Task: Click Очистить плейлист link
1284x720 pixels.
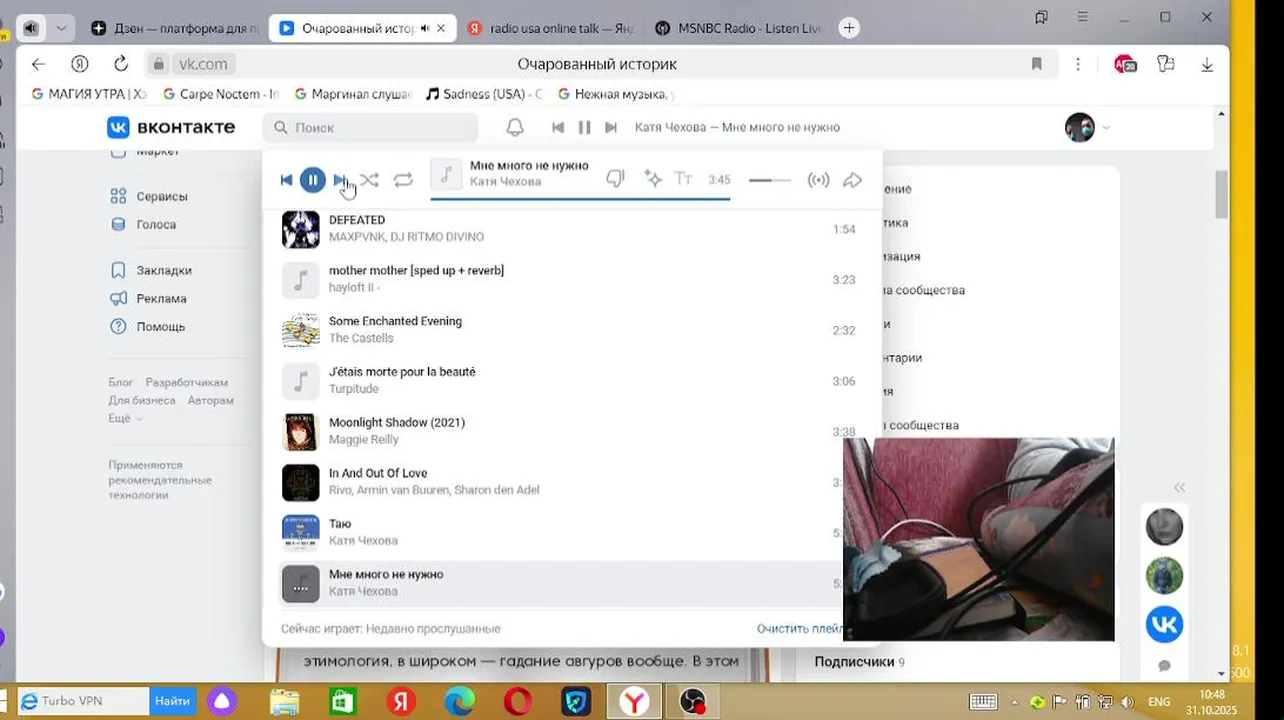Action: pos(800,628)
